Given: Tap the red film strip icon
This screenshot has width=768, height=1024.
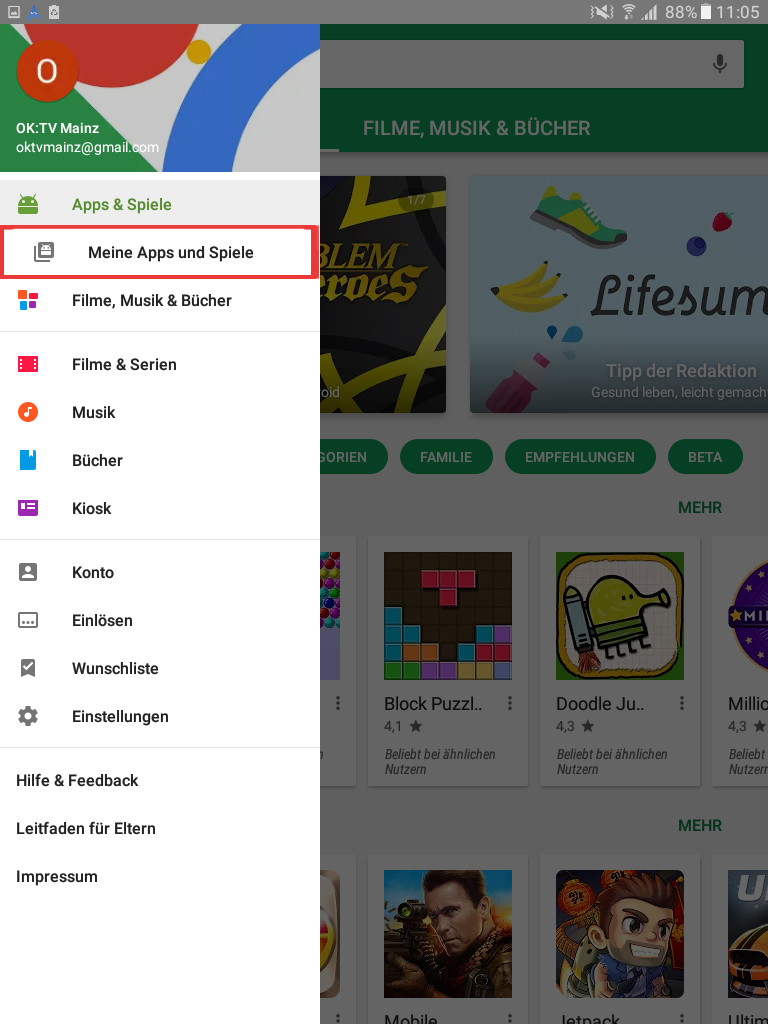Looking at the screenshot, I should tap(27, 364).
